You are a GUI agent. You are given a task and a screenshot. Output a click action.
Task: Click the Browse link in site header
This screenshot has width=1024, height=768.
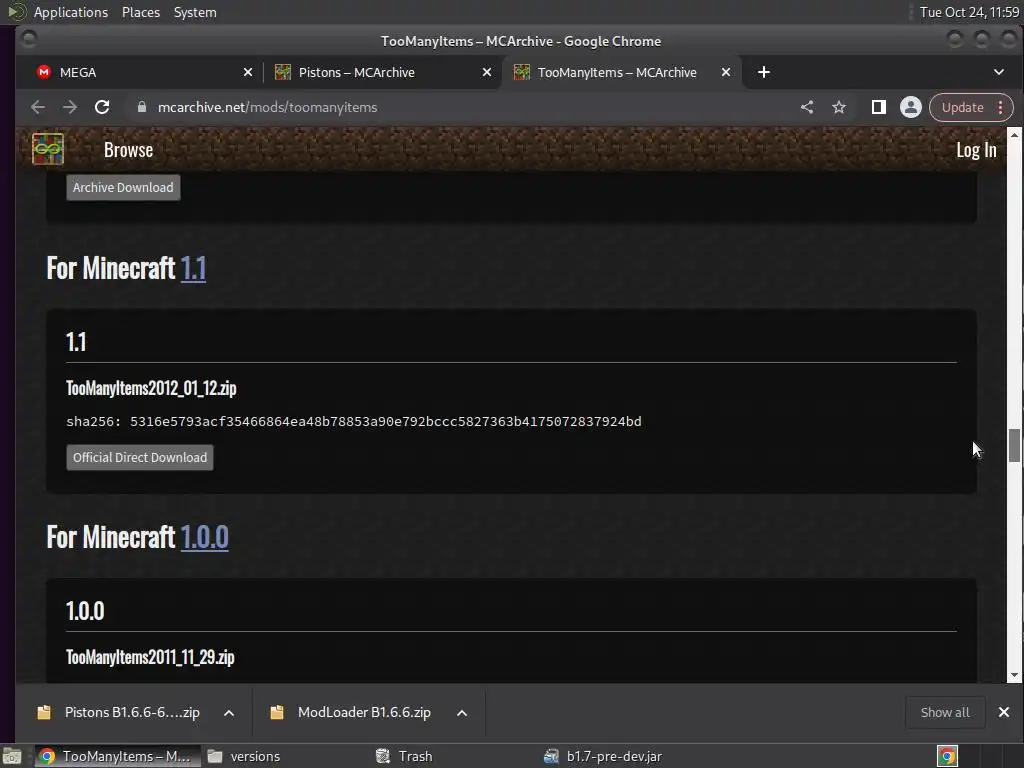pos(128,150)
